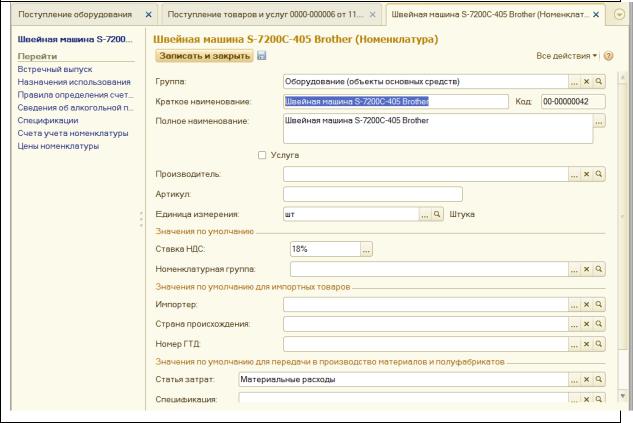Clear the Номер ГТД field
Viewport: 633px width, 423px height.
(587, 344)
